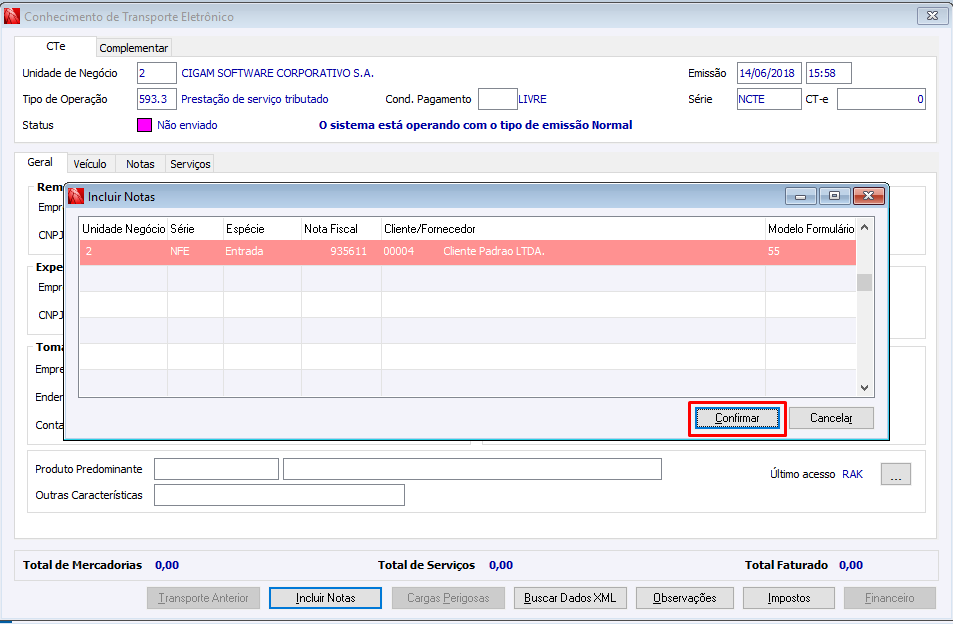
Task: Click the magenta Status color indicator
Action: (144, 125)
